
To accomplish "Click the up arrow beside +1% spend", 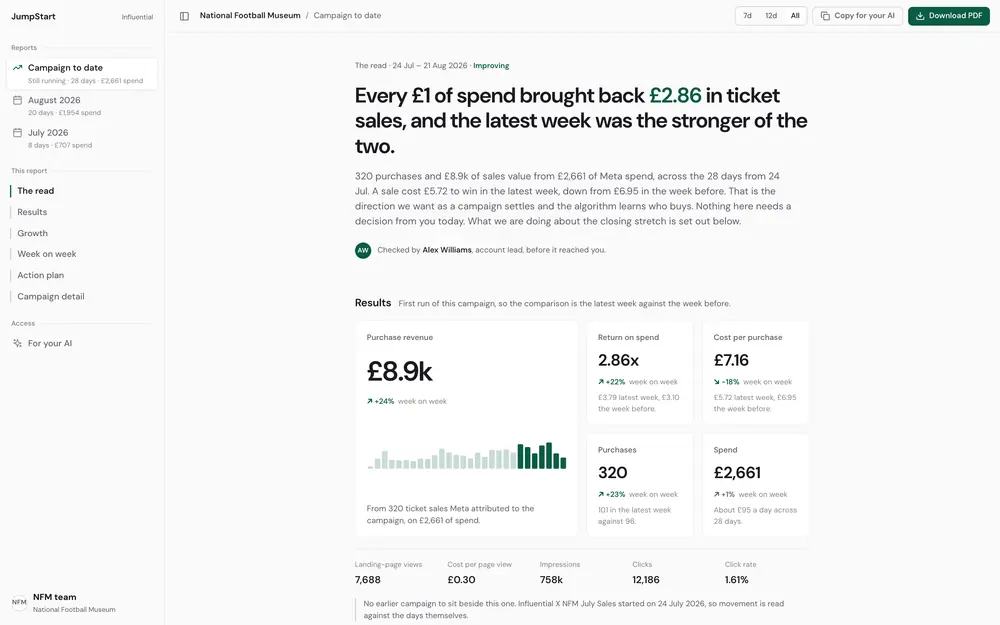I will tap(717, 494).
